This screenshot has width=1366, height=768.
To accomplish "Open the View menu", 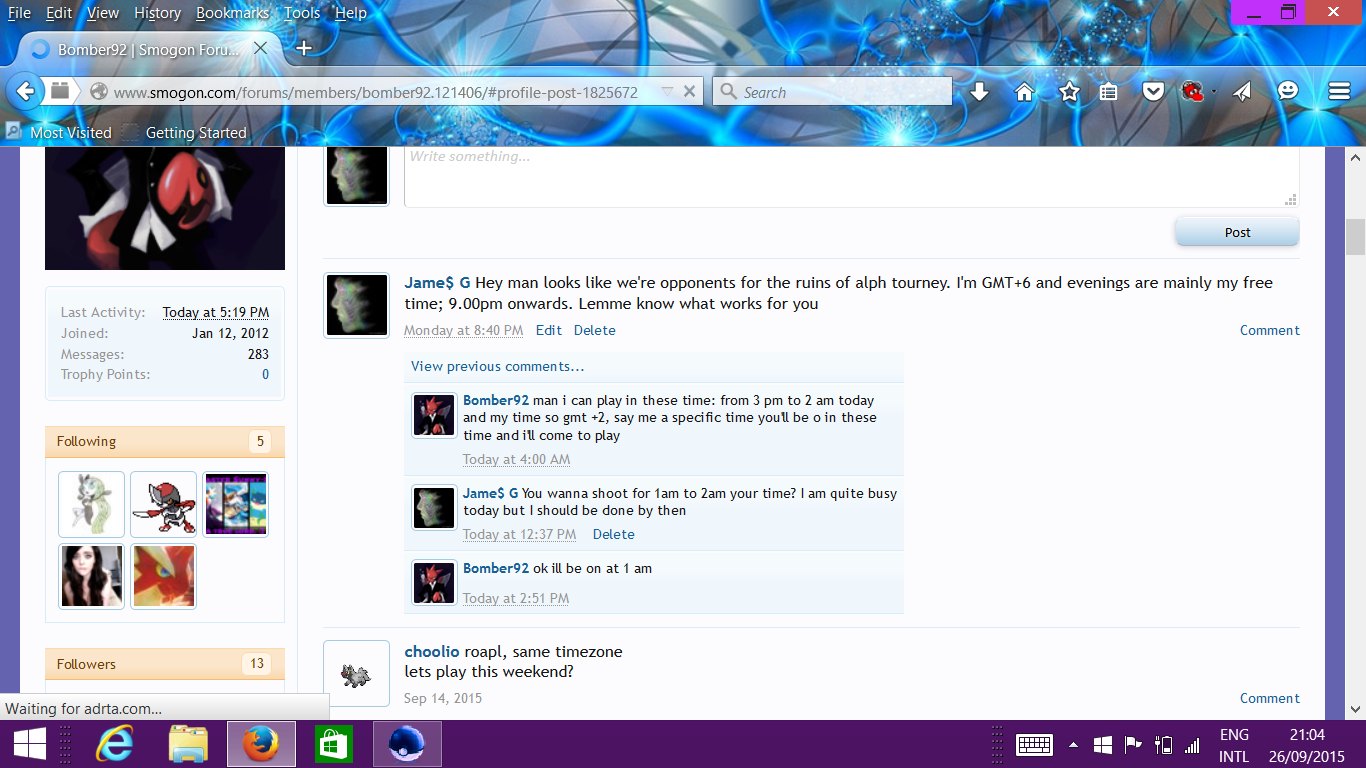I will (x=103, y=13).
